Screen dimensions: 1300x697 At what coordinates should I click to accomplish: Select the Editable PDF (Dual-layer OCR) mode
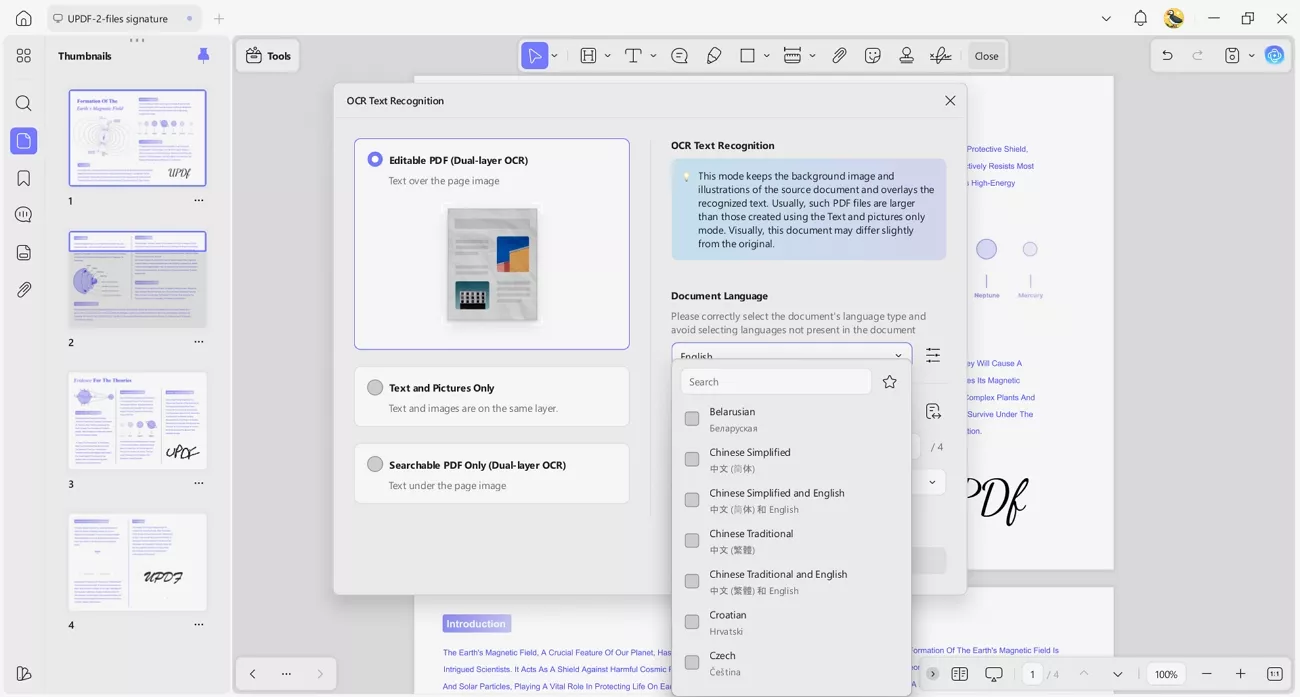375,158
